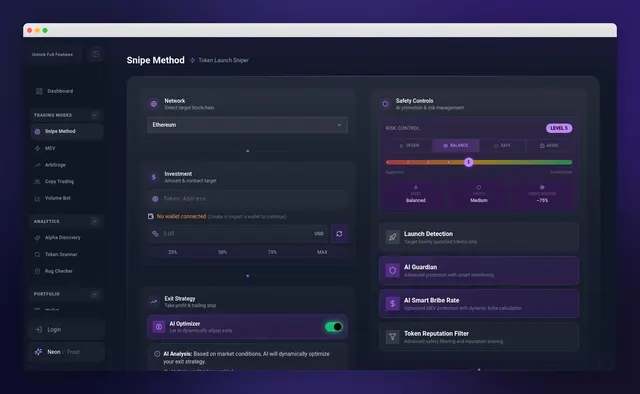Click the Arbitrage trend icon

(38, 165)
